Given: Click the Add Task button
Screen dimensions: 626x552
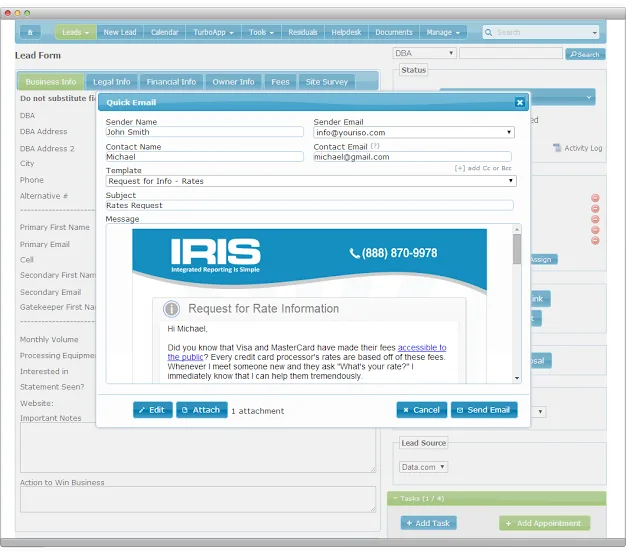Looking at the screenshot, I should (x=428, y=523).
